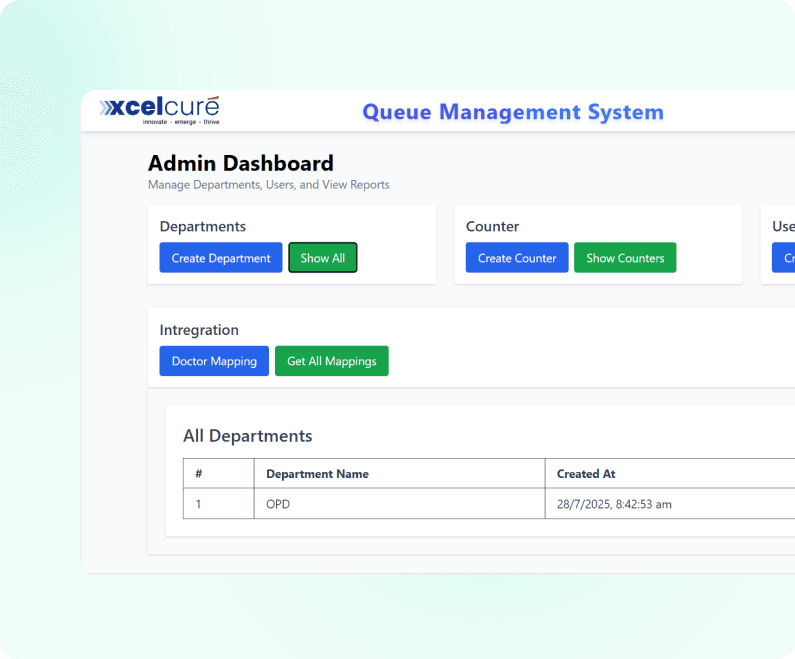
Task: Select the OPD department cell
Action: (x=400, y=504)
